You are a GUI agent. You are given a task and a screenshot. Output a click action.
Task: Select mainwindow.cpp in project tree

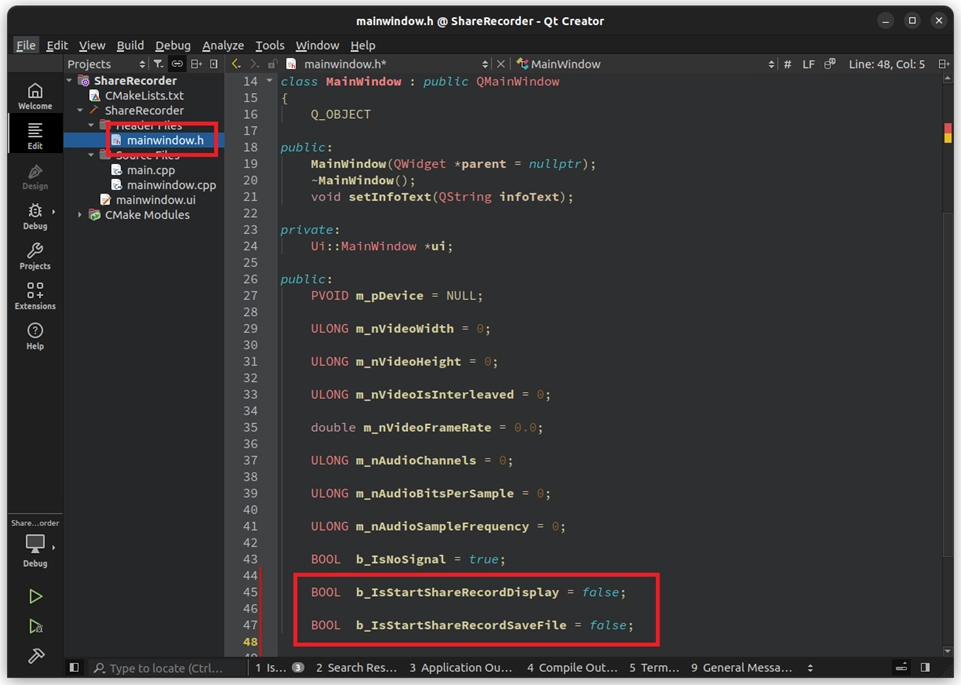[x=171, y=185]
